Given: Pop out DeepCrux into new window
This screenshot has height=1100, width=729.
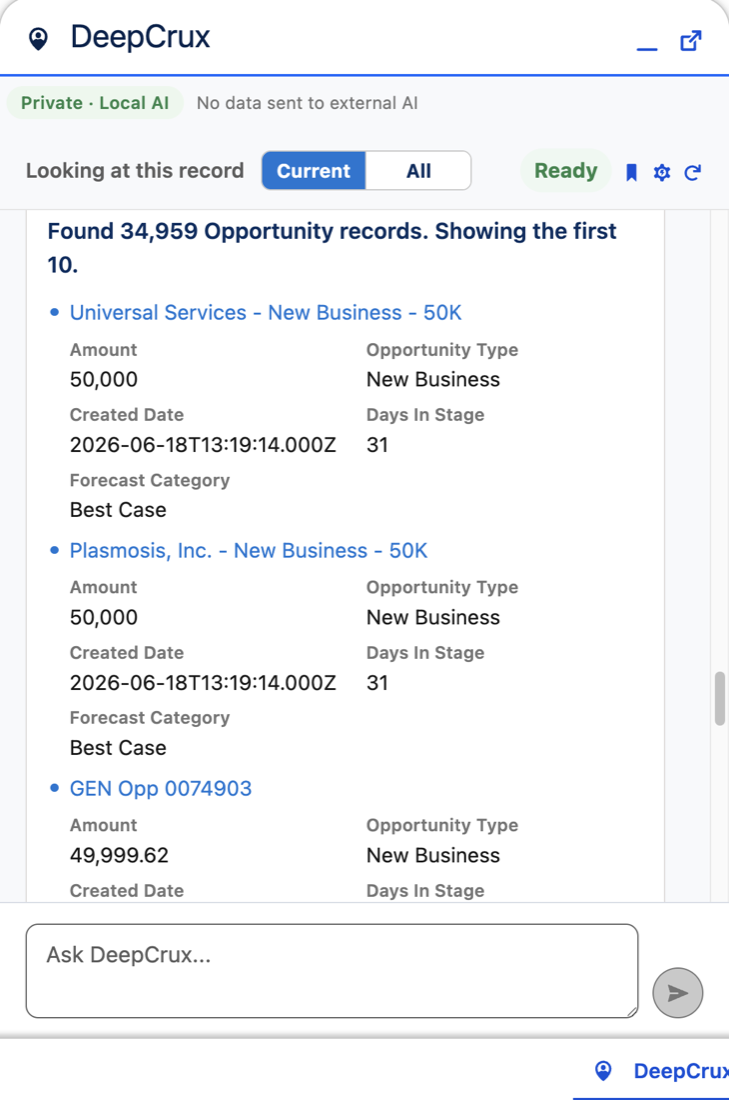Looking at the screenshot, I should (691, 41).
